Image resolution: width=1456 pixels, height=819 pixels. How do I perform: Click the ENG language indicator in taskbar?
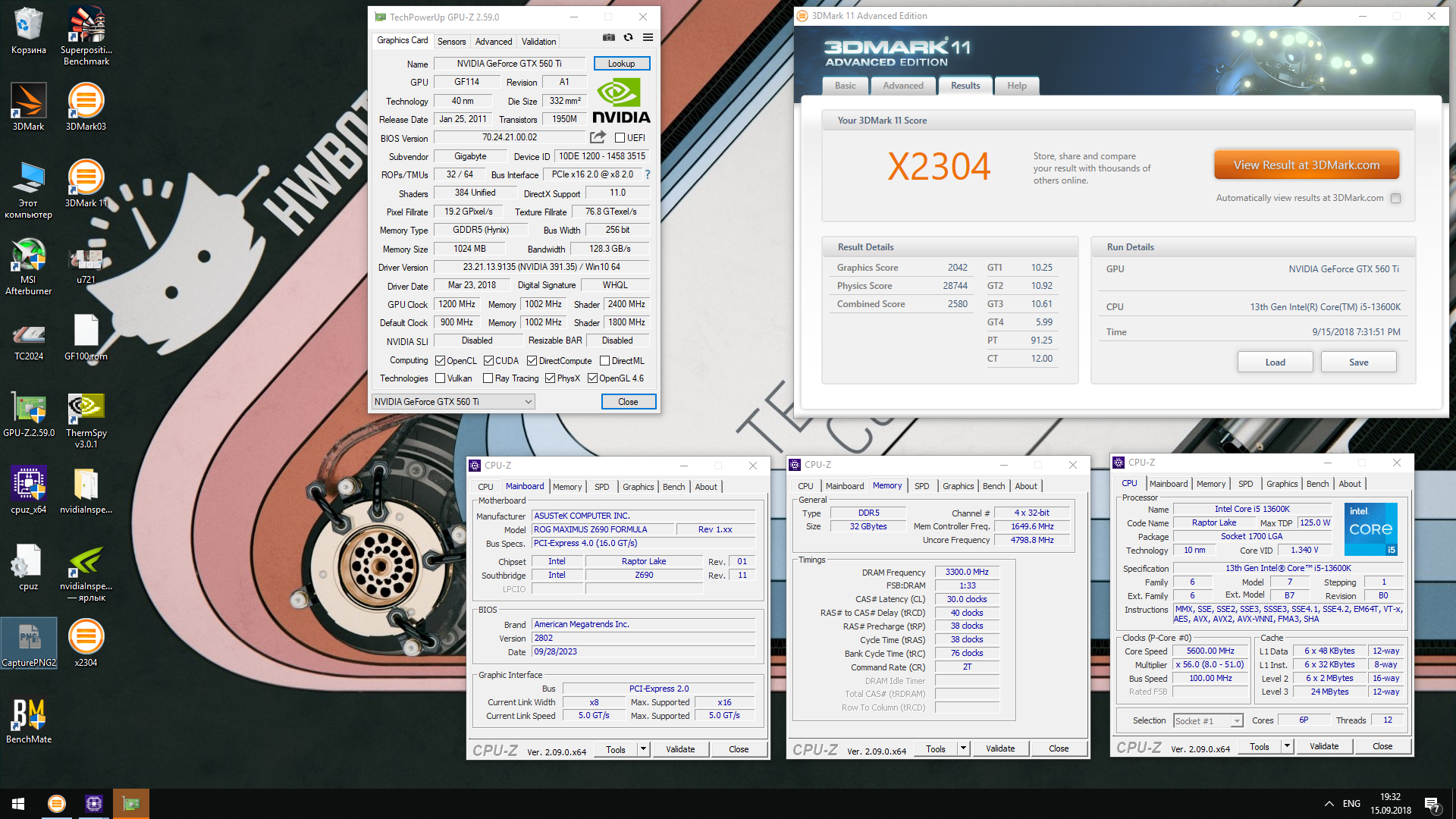click(1351, 804)
